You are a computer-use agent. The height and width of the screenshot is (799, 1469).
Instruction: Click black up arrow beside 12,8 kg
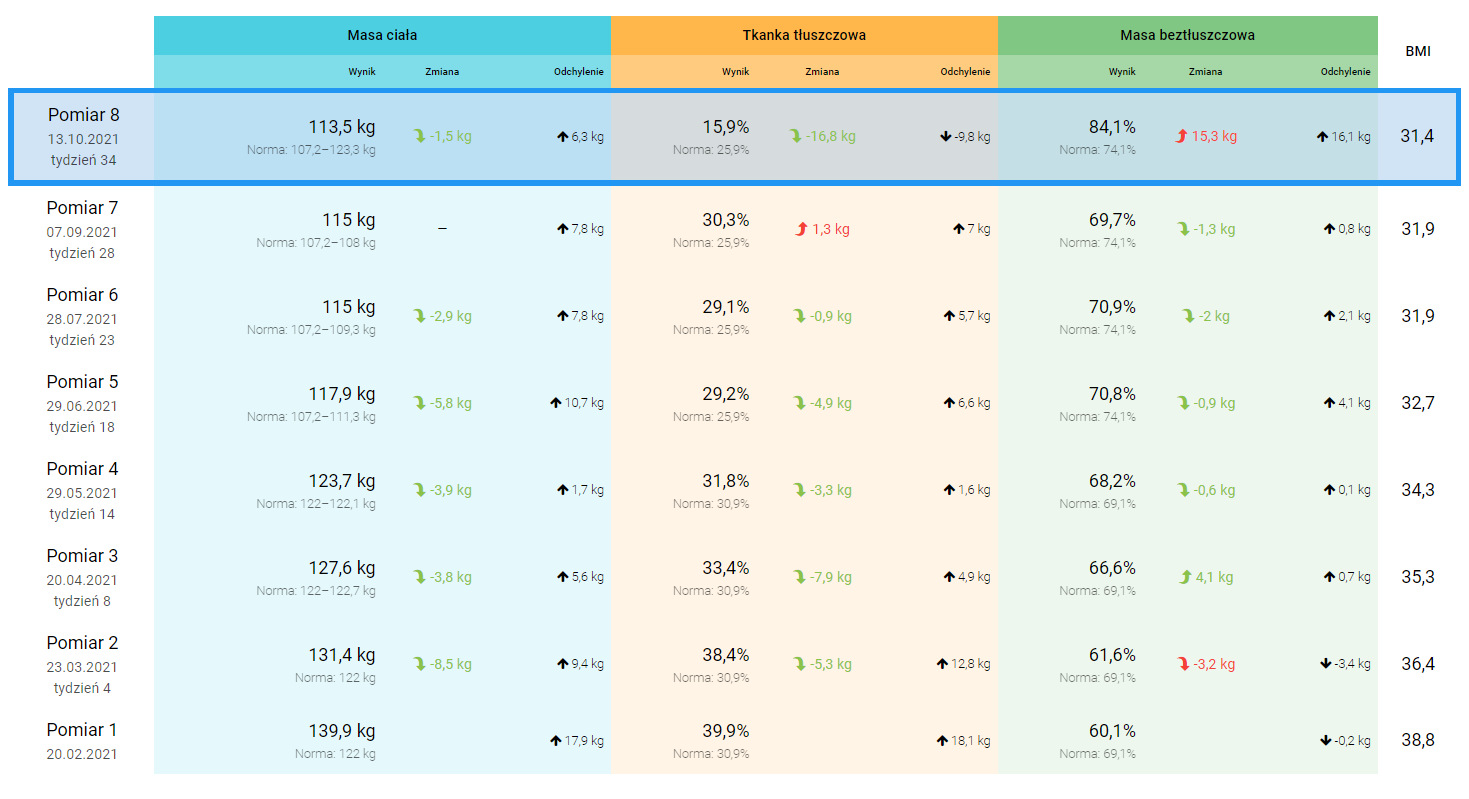[941, 664]
